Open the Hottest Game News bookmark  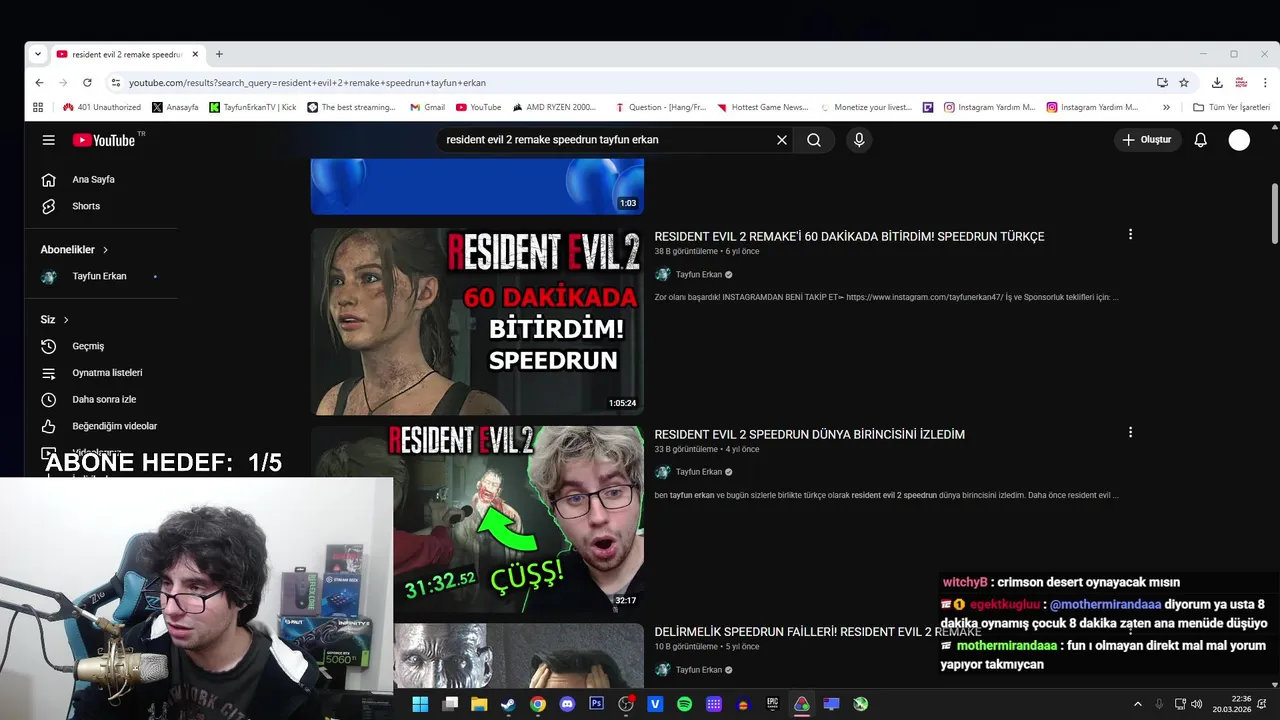pyautogui.click(x=762, y=107)
